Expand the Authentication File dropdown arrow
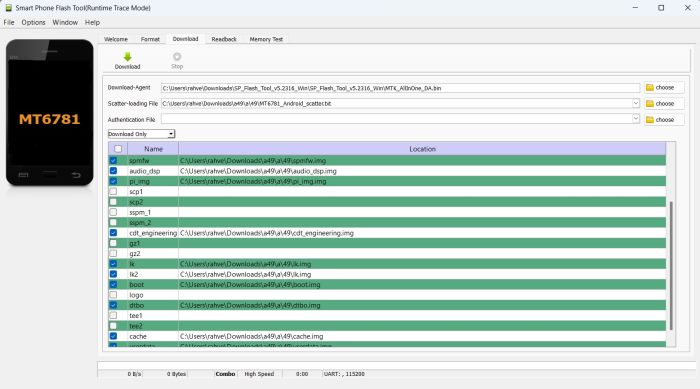This screenshot has height=389, width=700. point(636,119)
